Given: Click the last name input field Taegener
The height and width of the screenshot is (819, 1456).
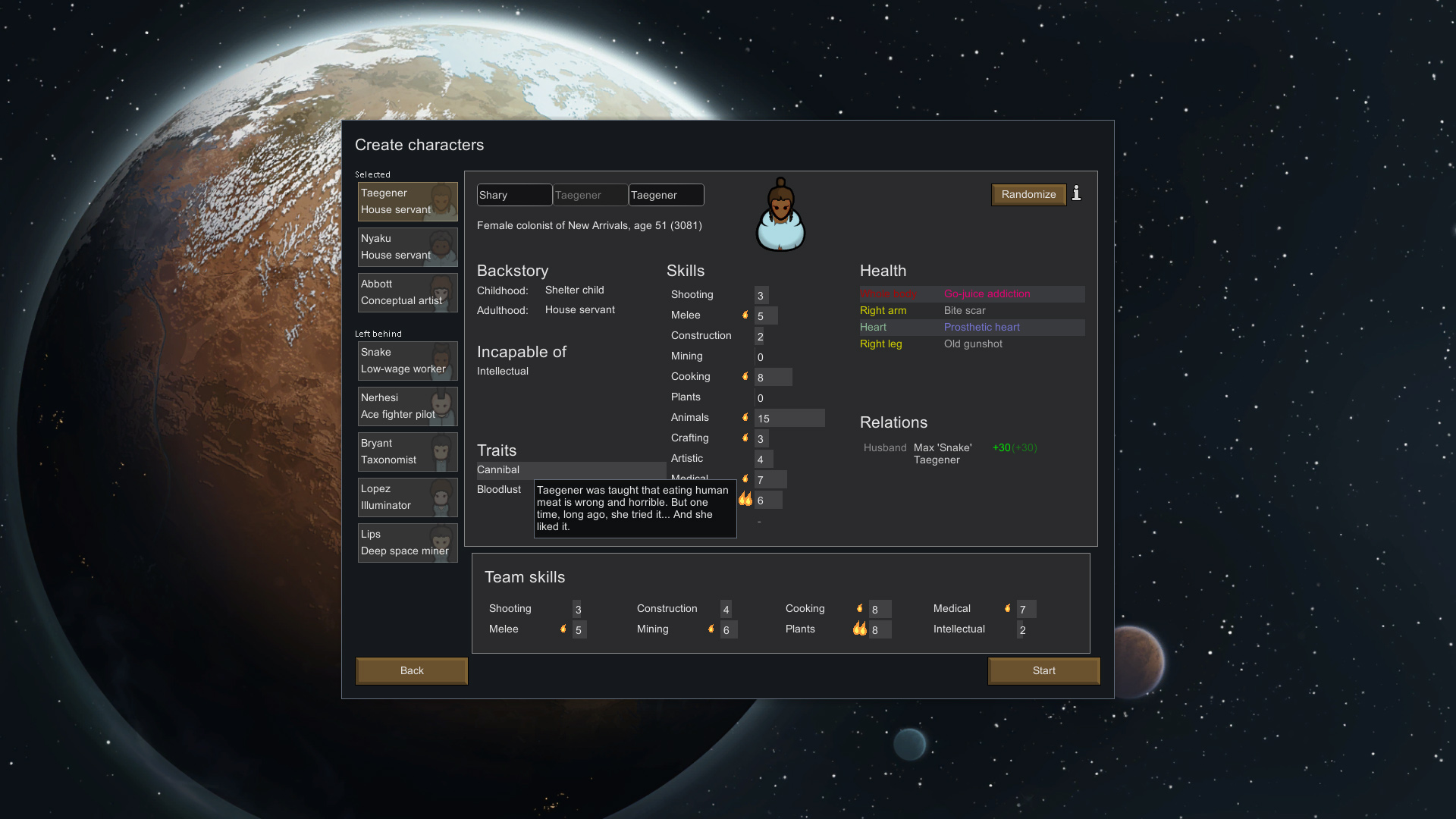Looking at the screenshot, I should click(x=666, y=194).
